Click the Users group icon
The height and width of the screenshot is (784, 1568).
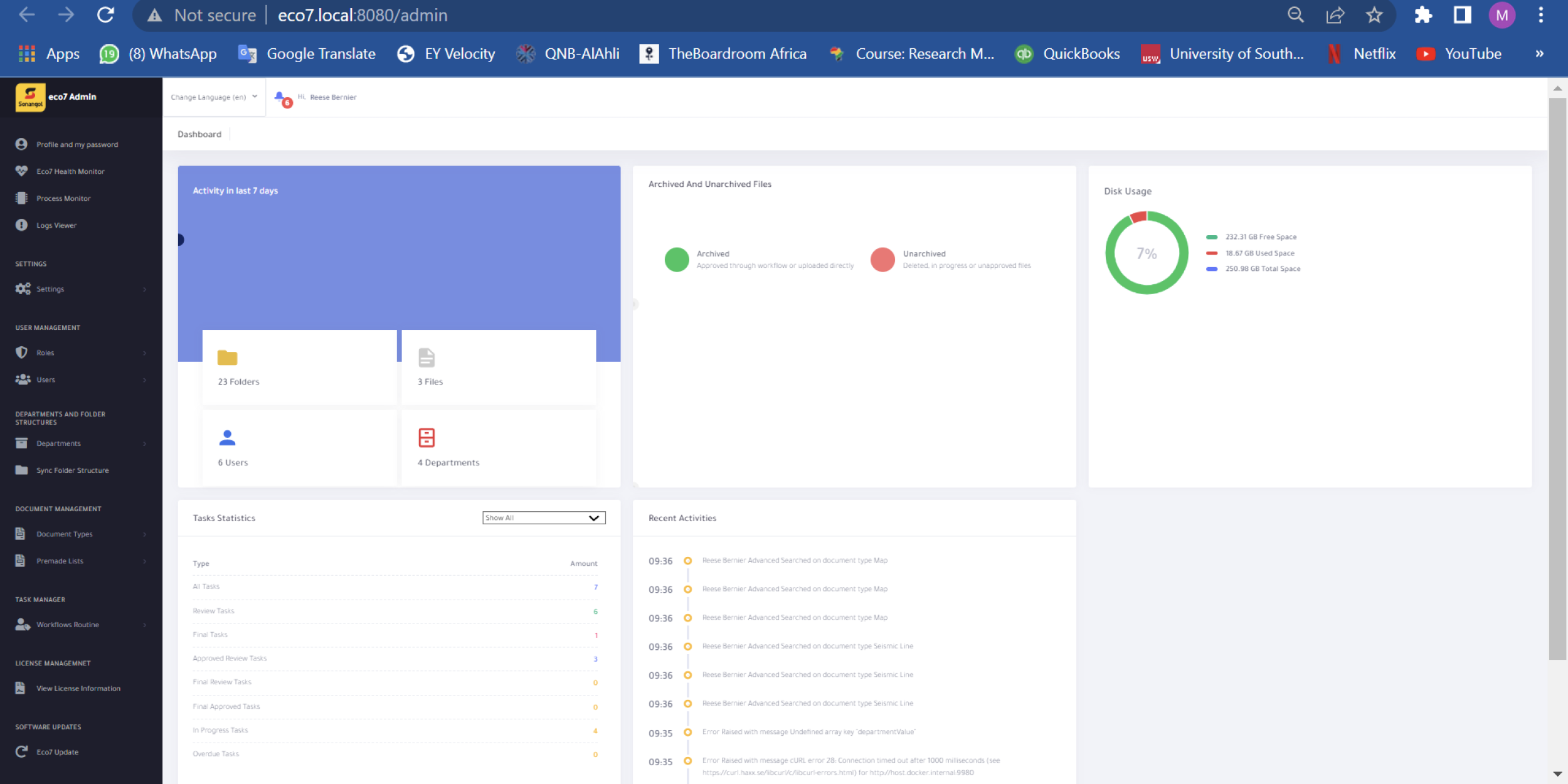click(23, 379)
